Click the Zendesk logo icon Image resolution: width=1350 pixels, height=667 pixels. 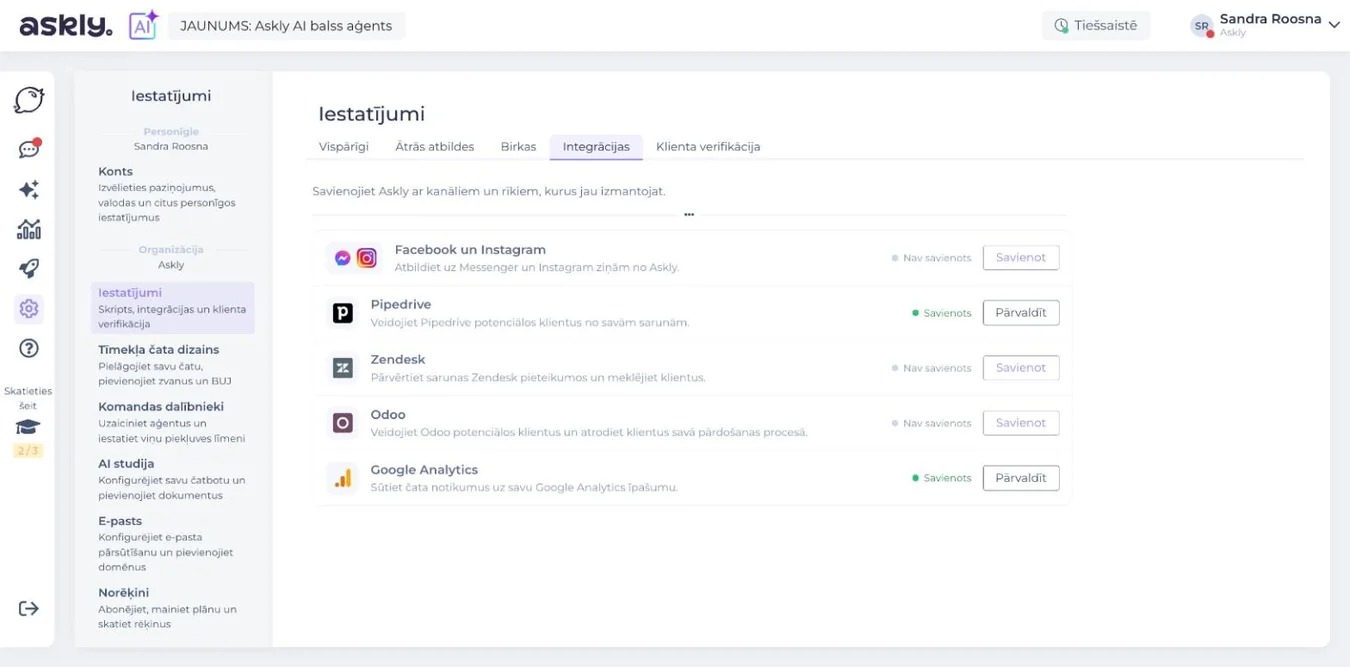[x=343, y=368]
